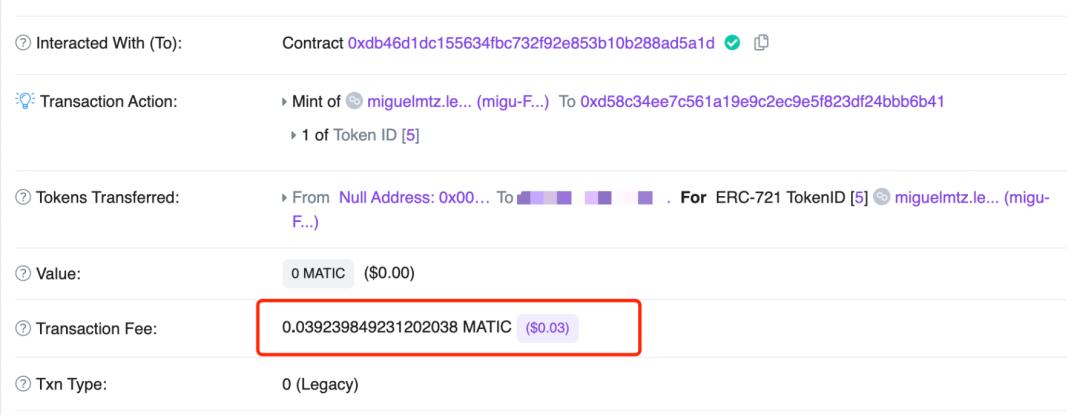Click the lightbulb icon beside Transaction Action
1080x415 pixels.
25,101
